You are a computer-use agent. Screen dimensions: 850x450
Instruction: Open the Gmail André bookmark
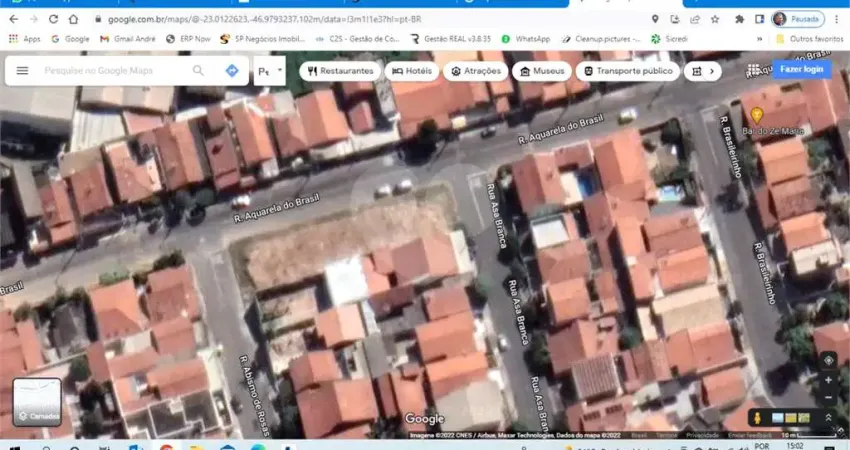pos(128,39)
